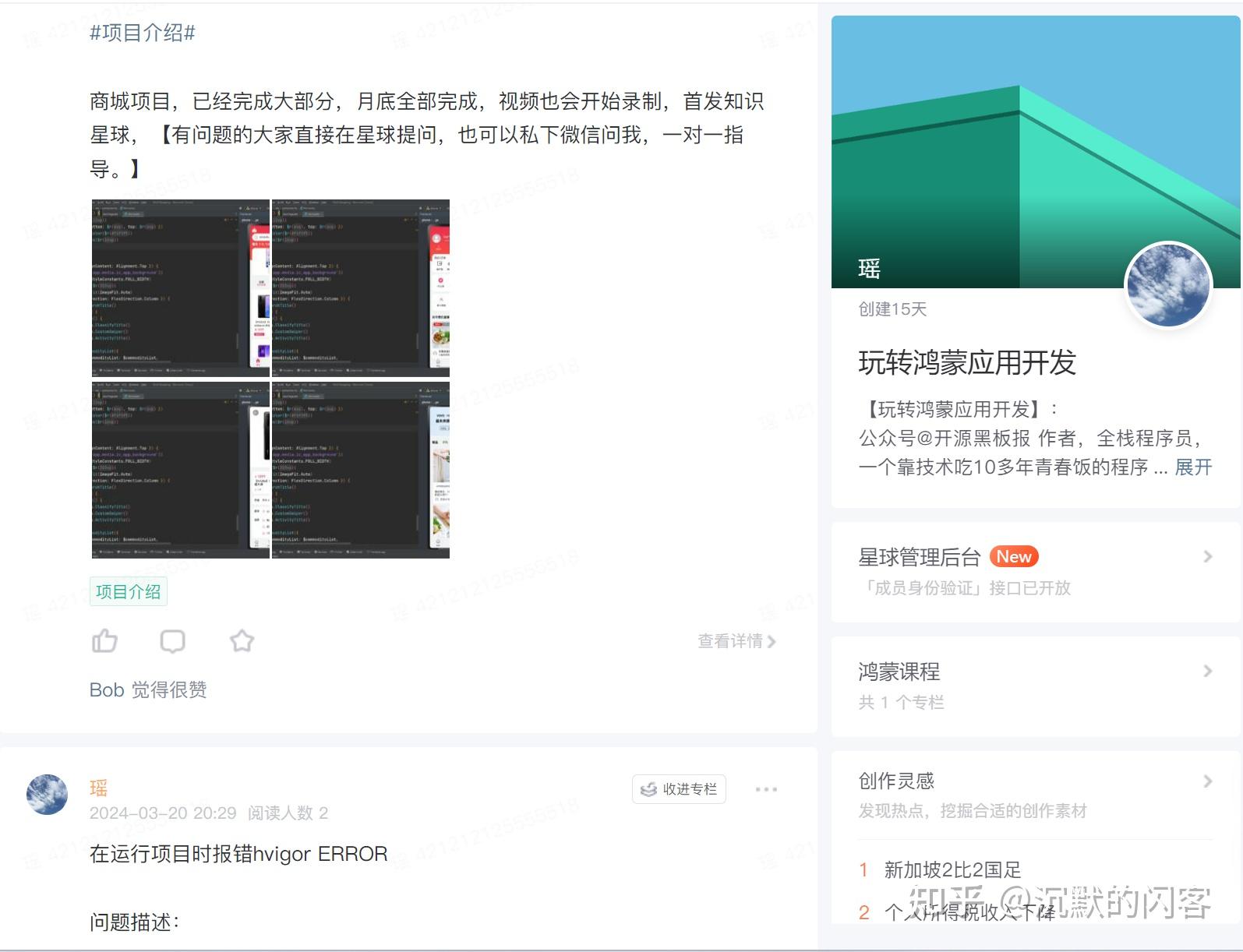
Task: Click 瑶's avatar beside the hvigor post
Action: pos(47,795)
